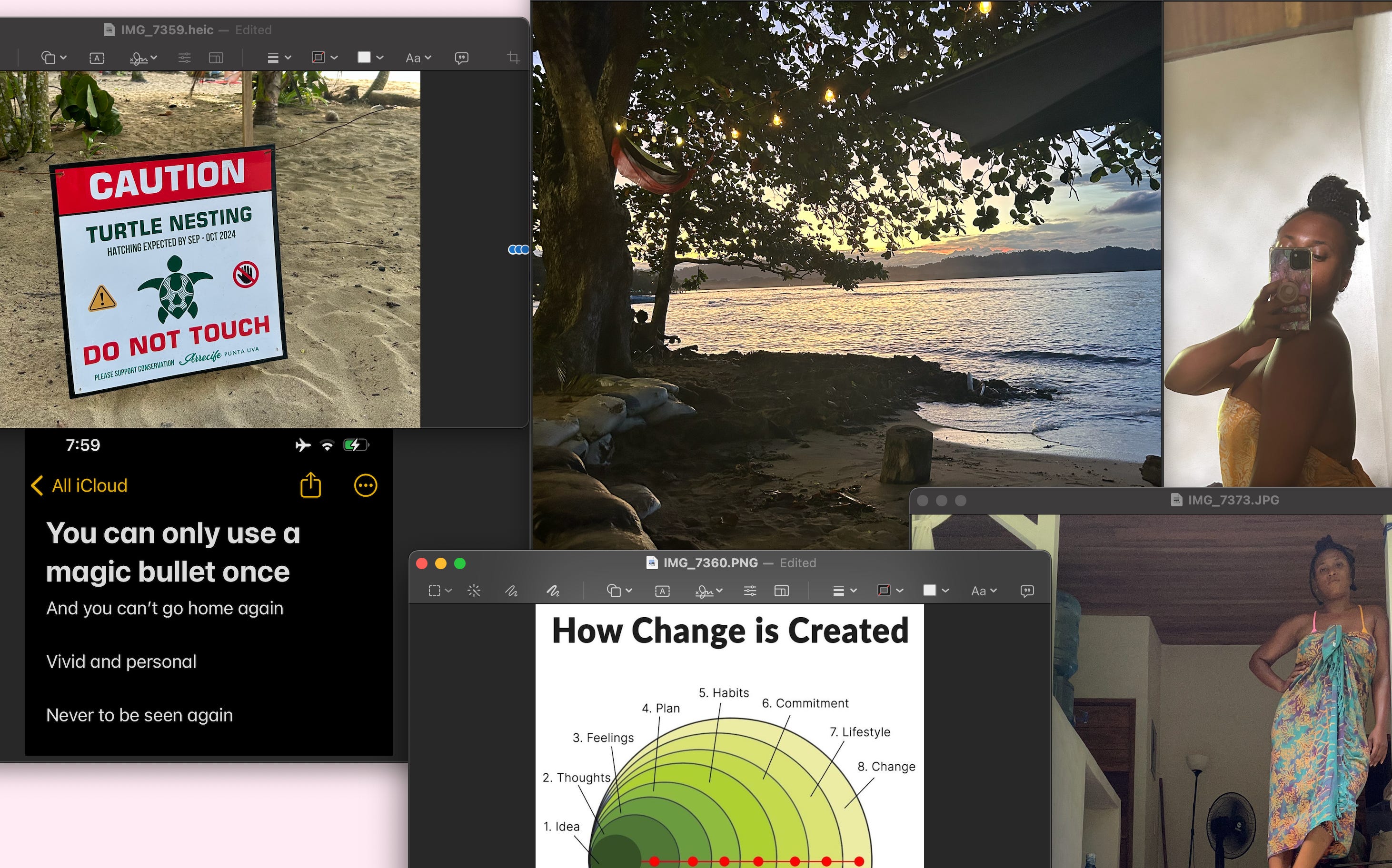The image size is (1392, 868).
Task: Click IMG_7360.PNG window title text
Action: tap(710, 562)
